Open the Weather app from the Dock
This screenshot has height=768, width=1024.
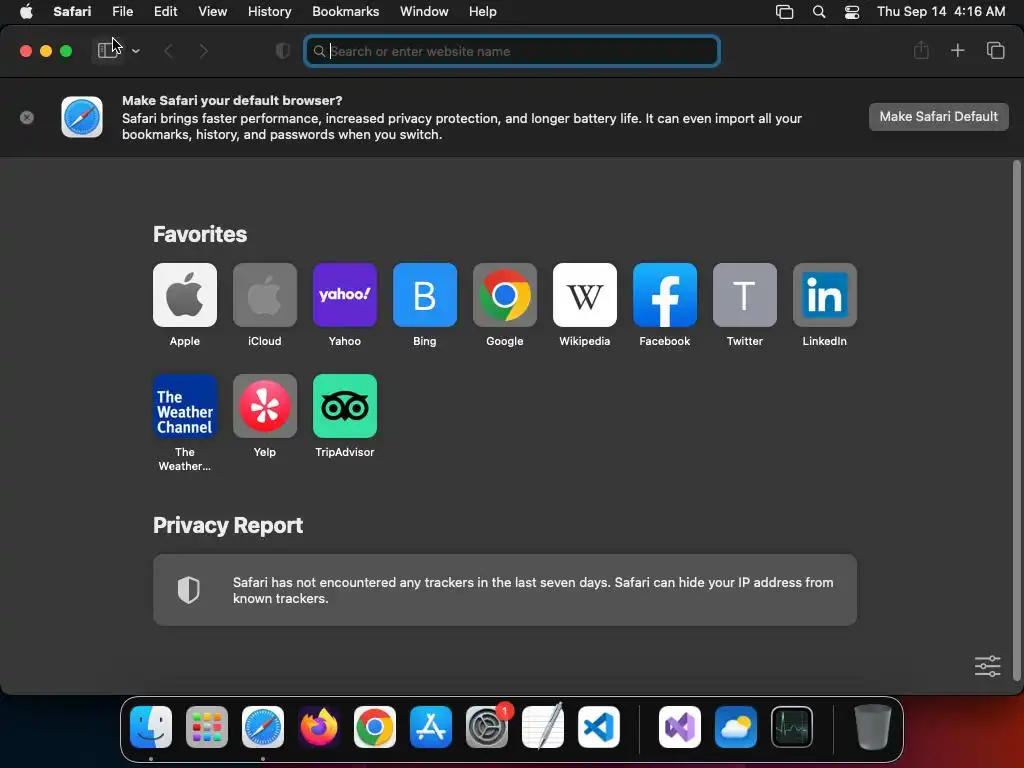click(736, 727)
